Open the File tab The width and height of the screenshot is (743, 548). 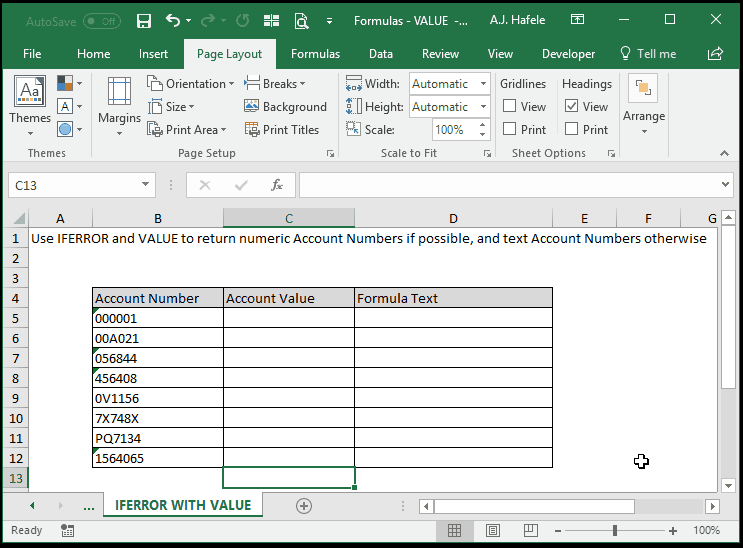[32, 54]
